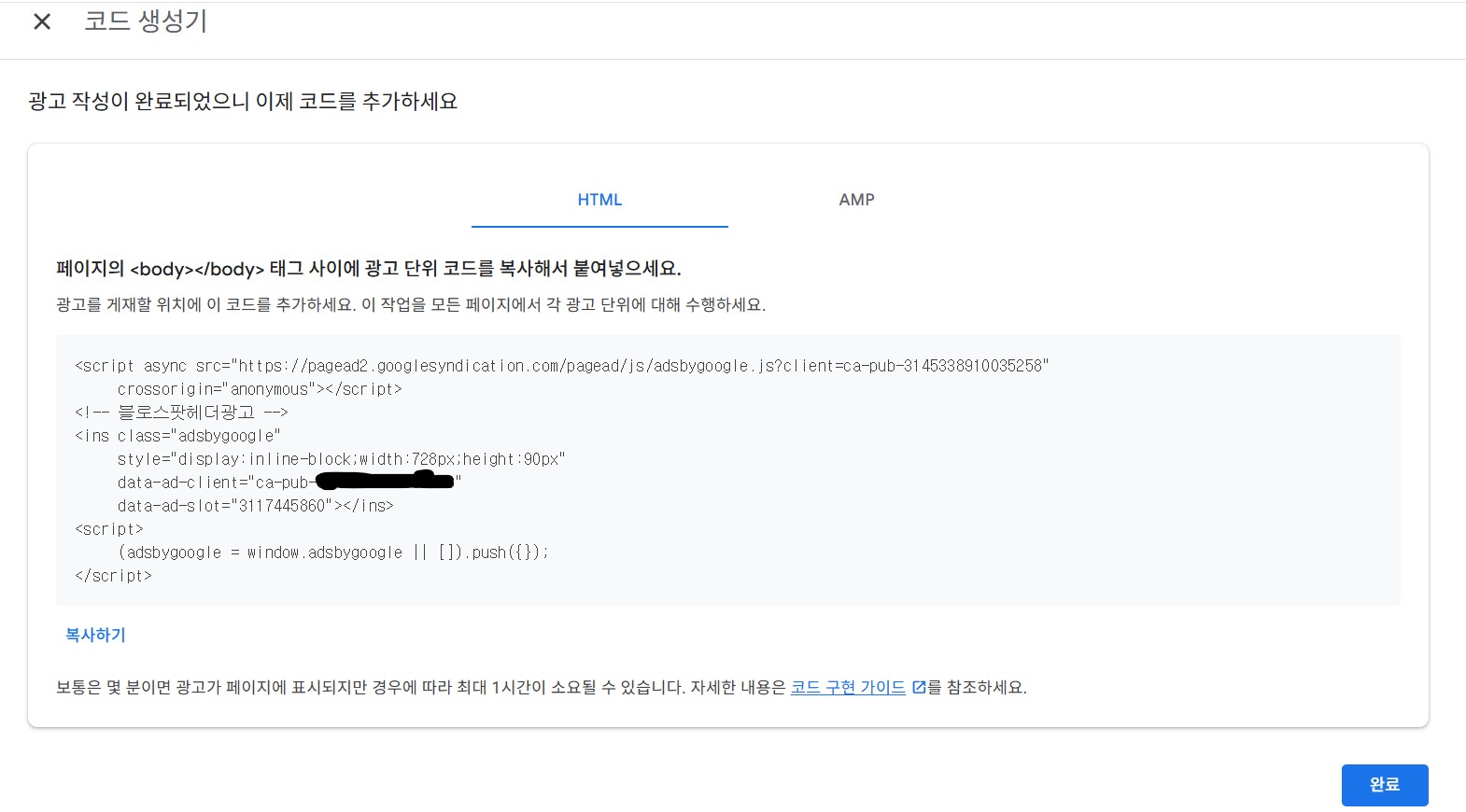1466x812 pixels.
Task: Click the data-ad-slot="3117445860" line
Action: (x=255, y=506)
